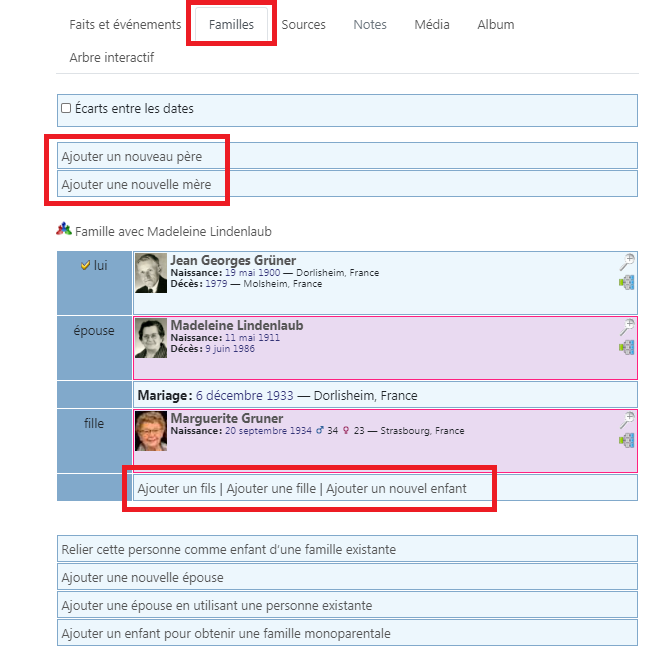Viewport: 658px width, 656px height.
Task: Enable the Écarts entre les dates checkbox
Action: 66,108
